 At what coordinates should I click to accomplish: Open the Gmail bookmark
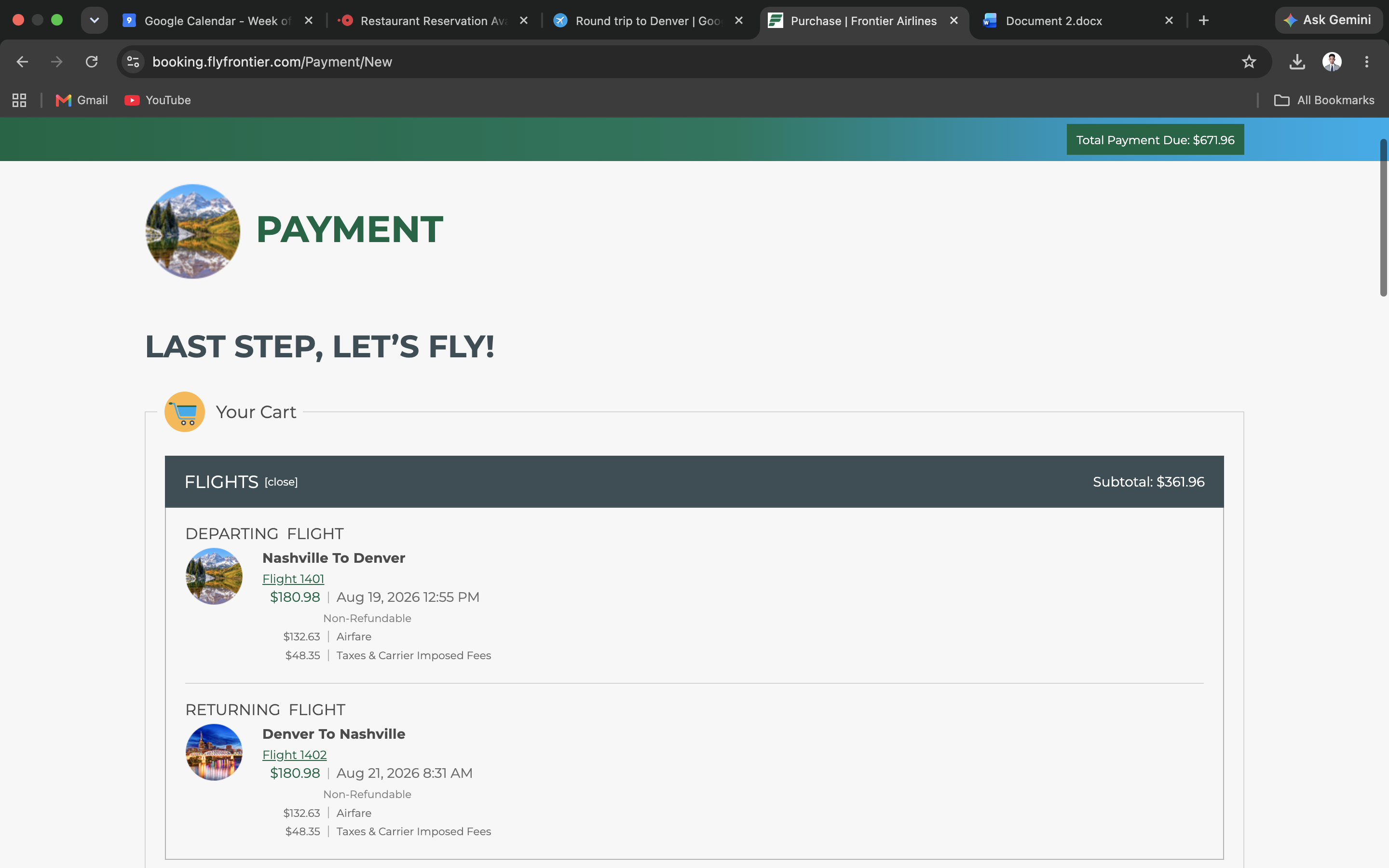82,100
